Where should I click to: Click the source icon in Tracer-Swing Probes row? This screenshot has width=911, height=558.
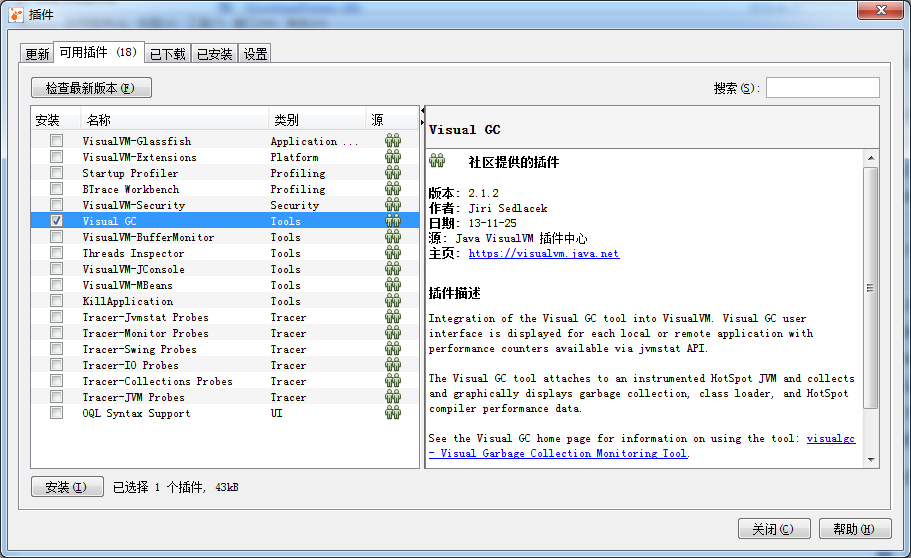pyautogui.click(x=393, y=348)
